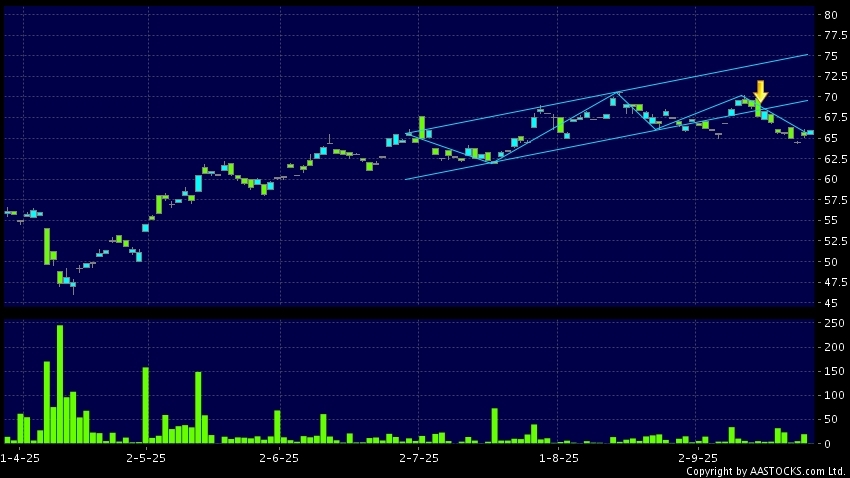The height and width of the screenshot is (478, 850).
Task: Select the 2-9-25 date label
Action: (x=698, y=458)
